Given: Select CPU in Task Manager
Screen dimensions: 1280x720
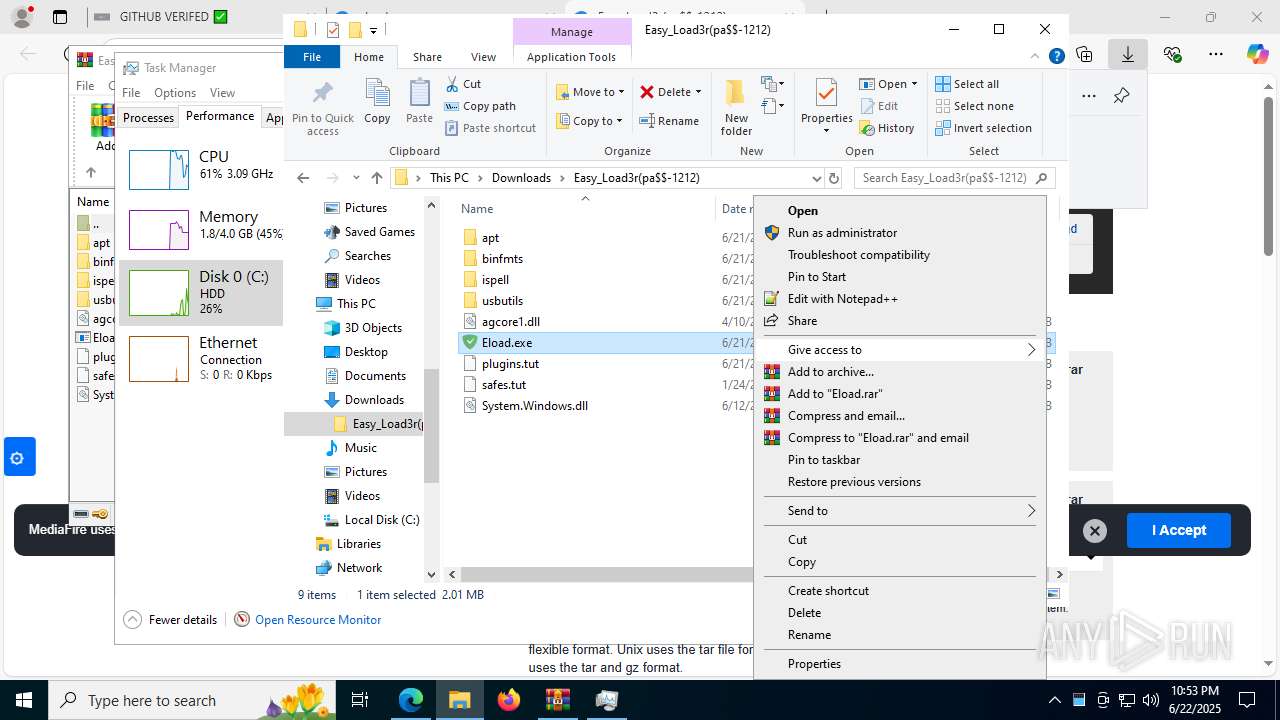Looking at the screenshot, I should coord(200,168).
